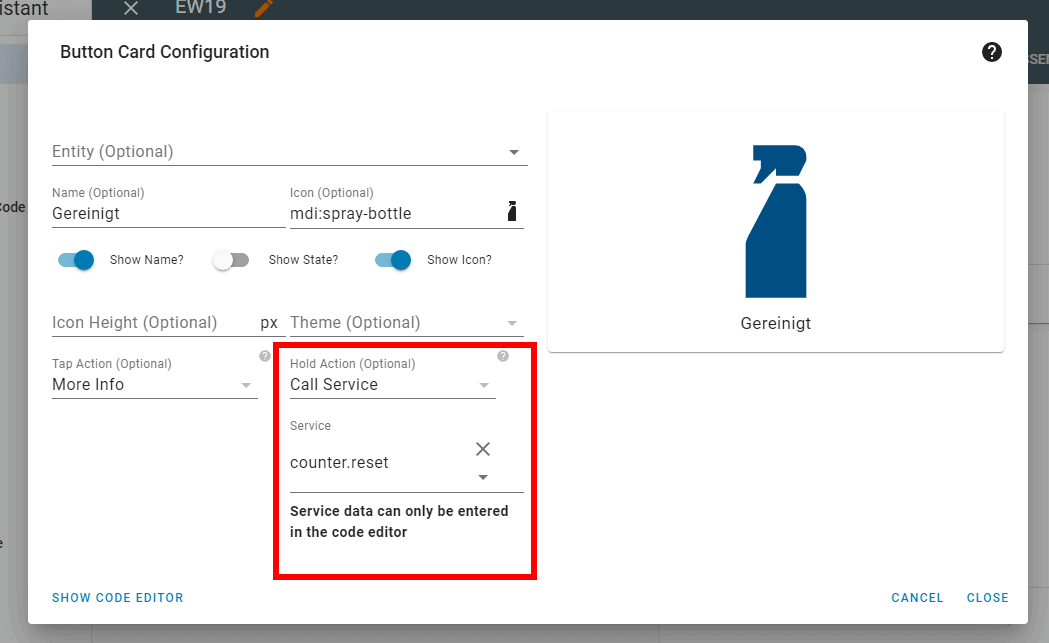Open the Hold Action Call Service dropdown
The height and width of the screenshot is (643, 1049).
(x=484, y=385)
